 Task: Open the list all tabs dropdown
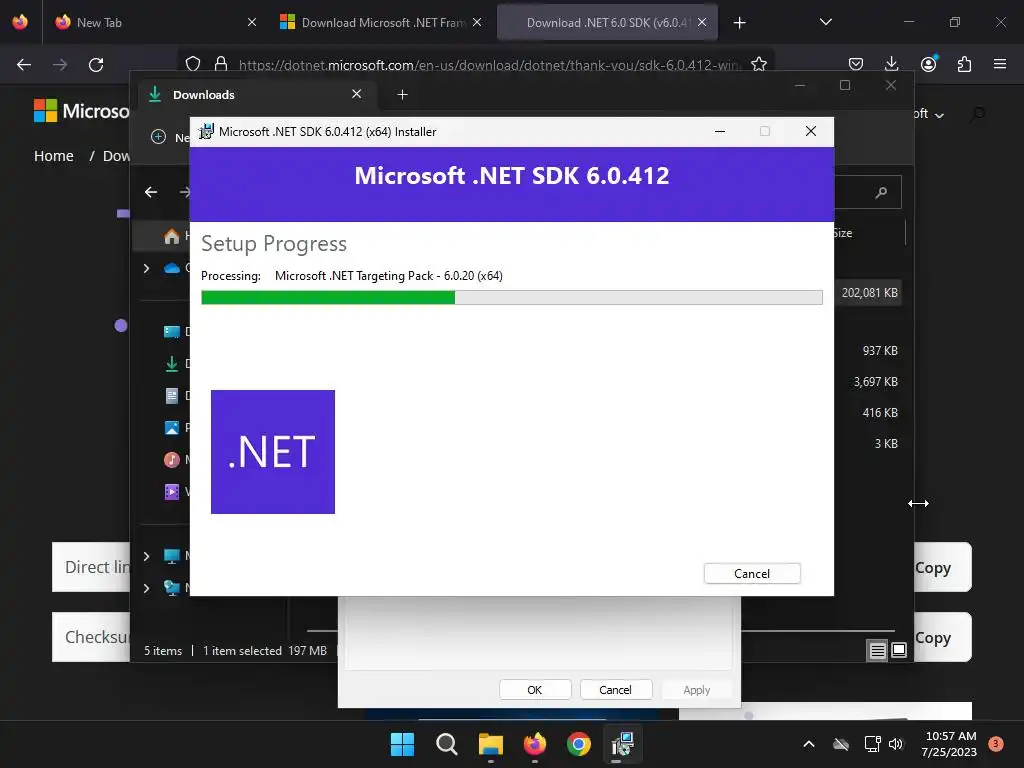point(825,22)
